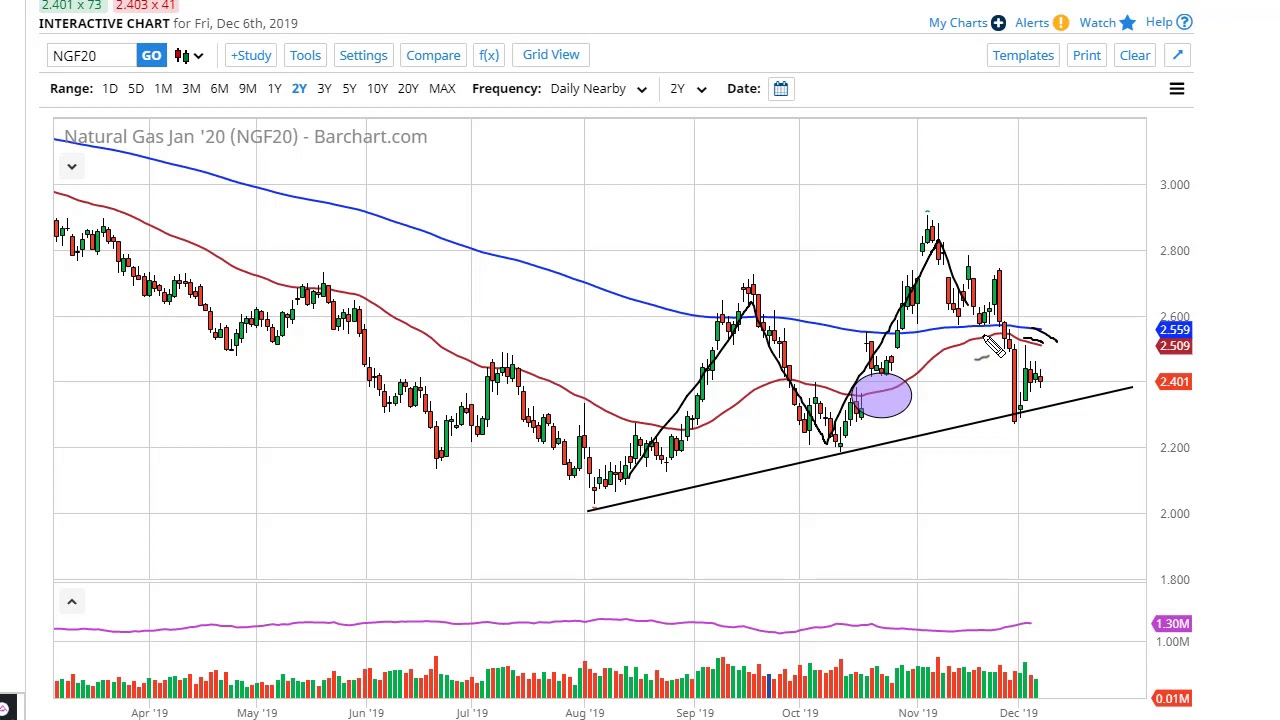
Task: Click the Watch star icon
Action: pos(1128,22)
